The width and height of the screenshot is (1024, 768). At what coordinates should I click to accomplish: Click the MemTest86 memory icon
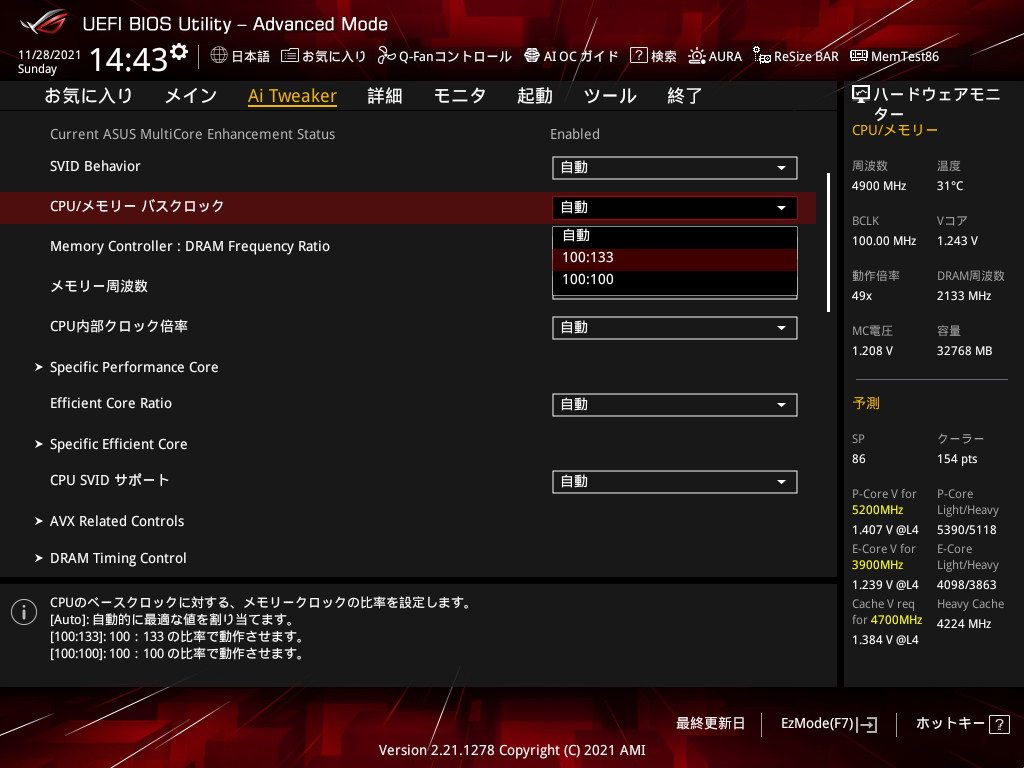click(x=859, y=56)
